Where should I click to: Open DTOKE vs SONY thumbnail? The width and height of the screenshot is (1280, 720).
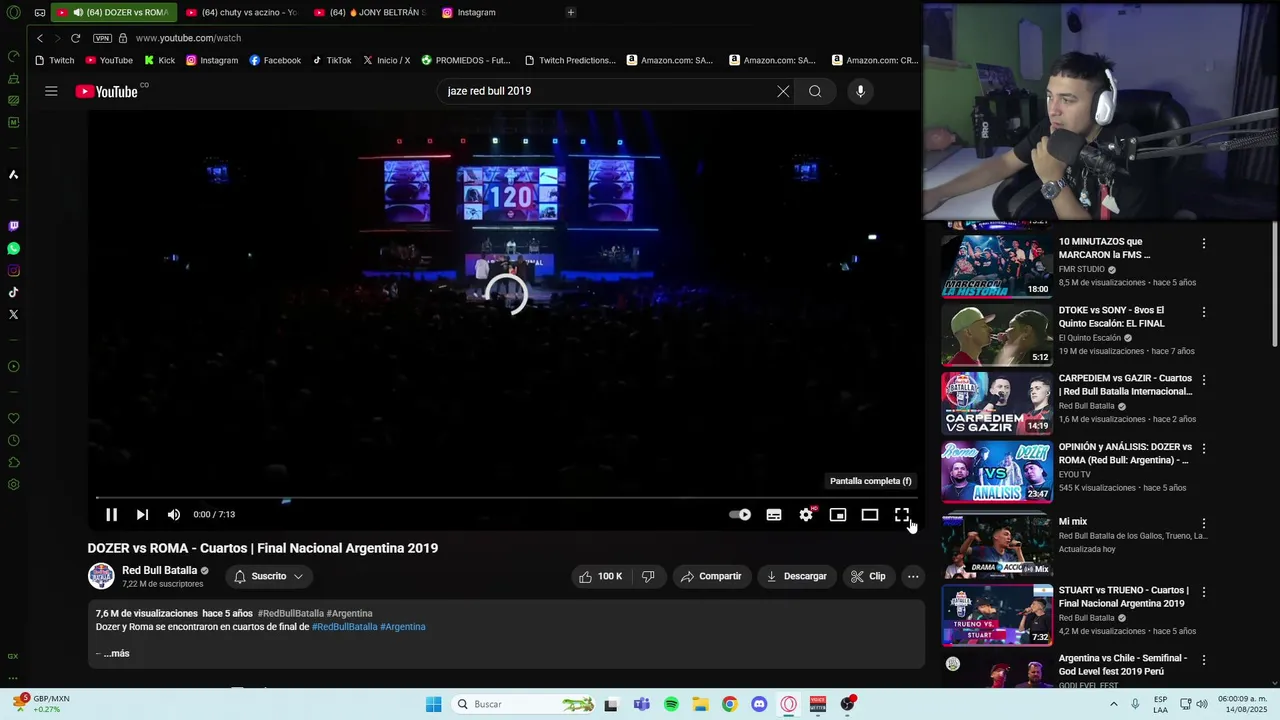[997, 335]
